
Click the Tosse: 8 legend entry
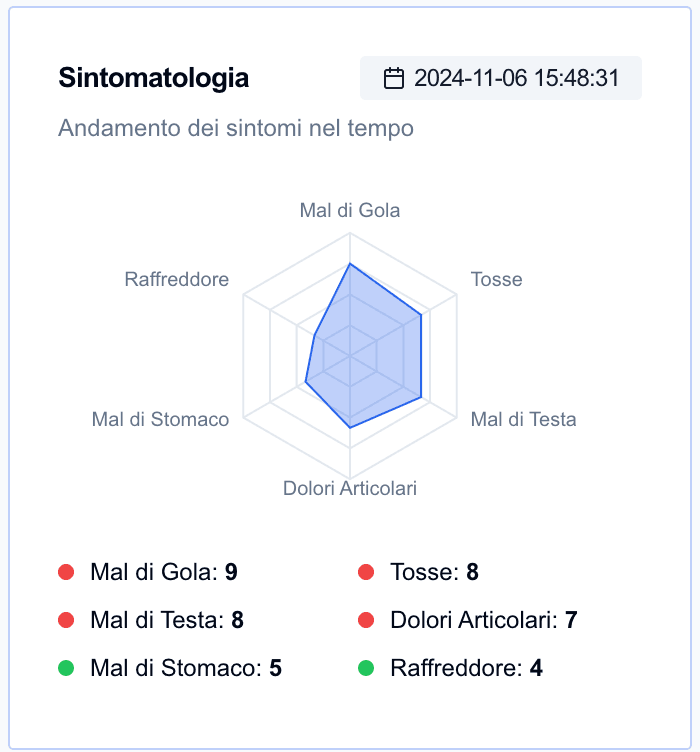418,572
